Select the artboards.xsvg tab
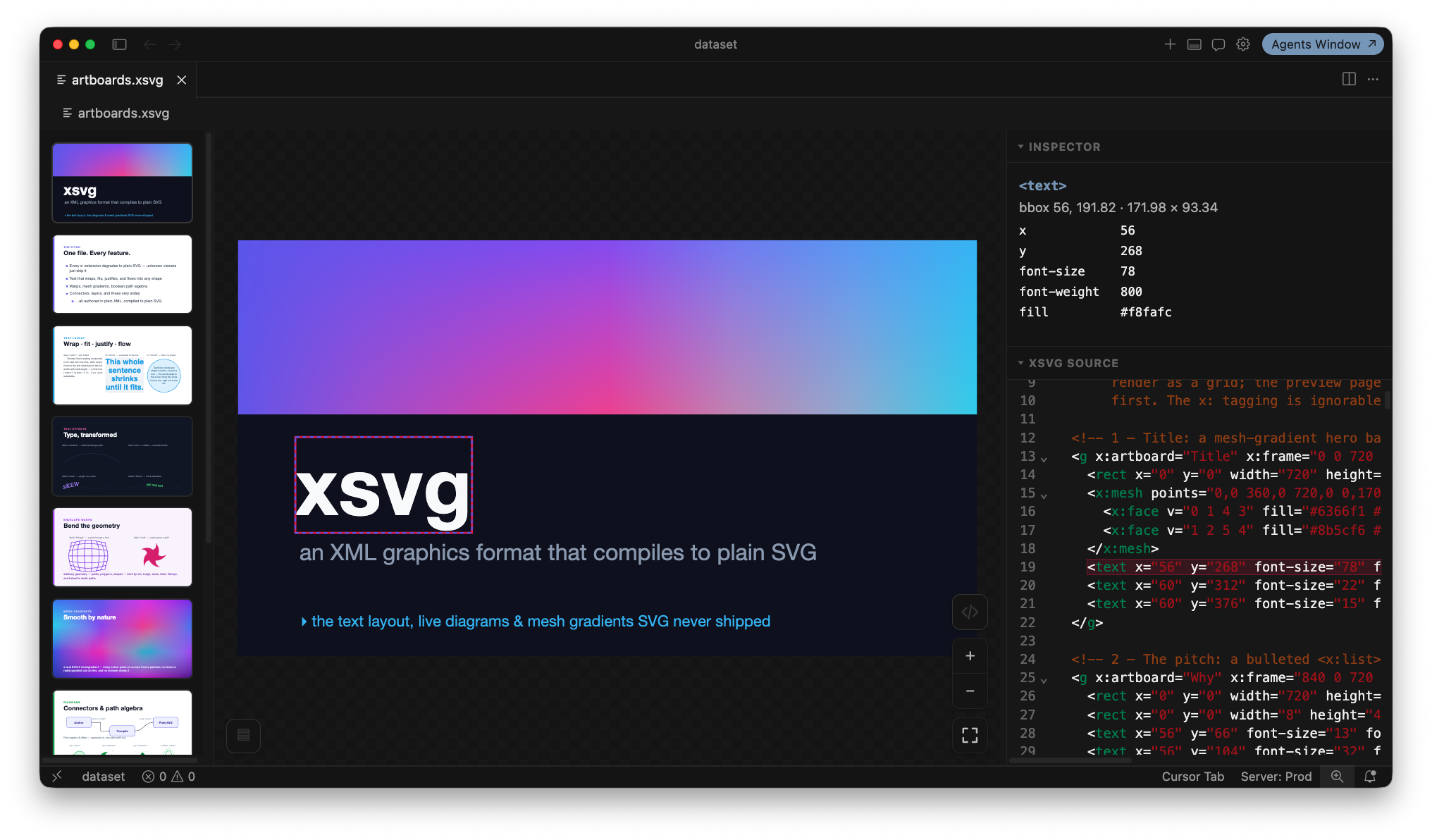1432x840 pixels. pos(117,80)
